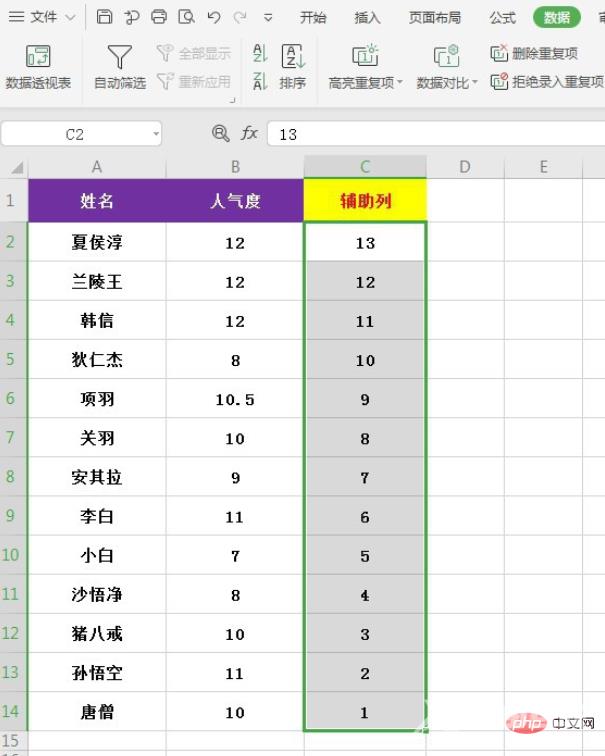Click the Undo arrow icon
The width and height of the screenshot is (605, 756).
click(213, 17)
